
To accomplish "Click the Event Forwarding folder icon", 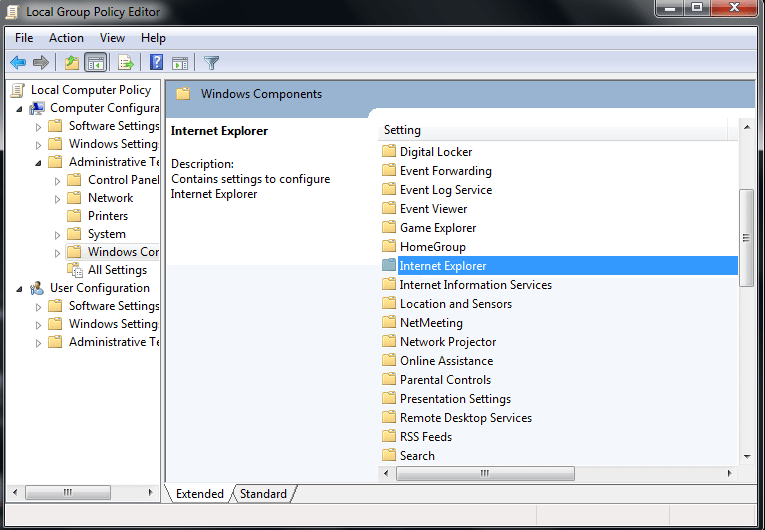I will click(x=389, y=170).
